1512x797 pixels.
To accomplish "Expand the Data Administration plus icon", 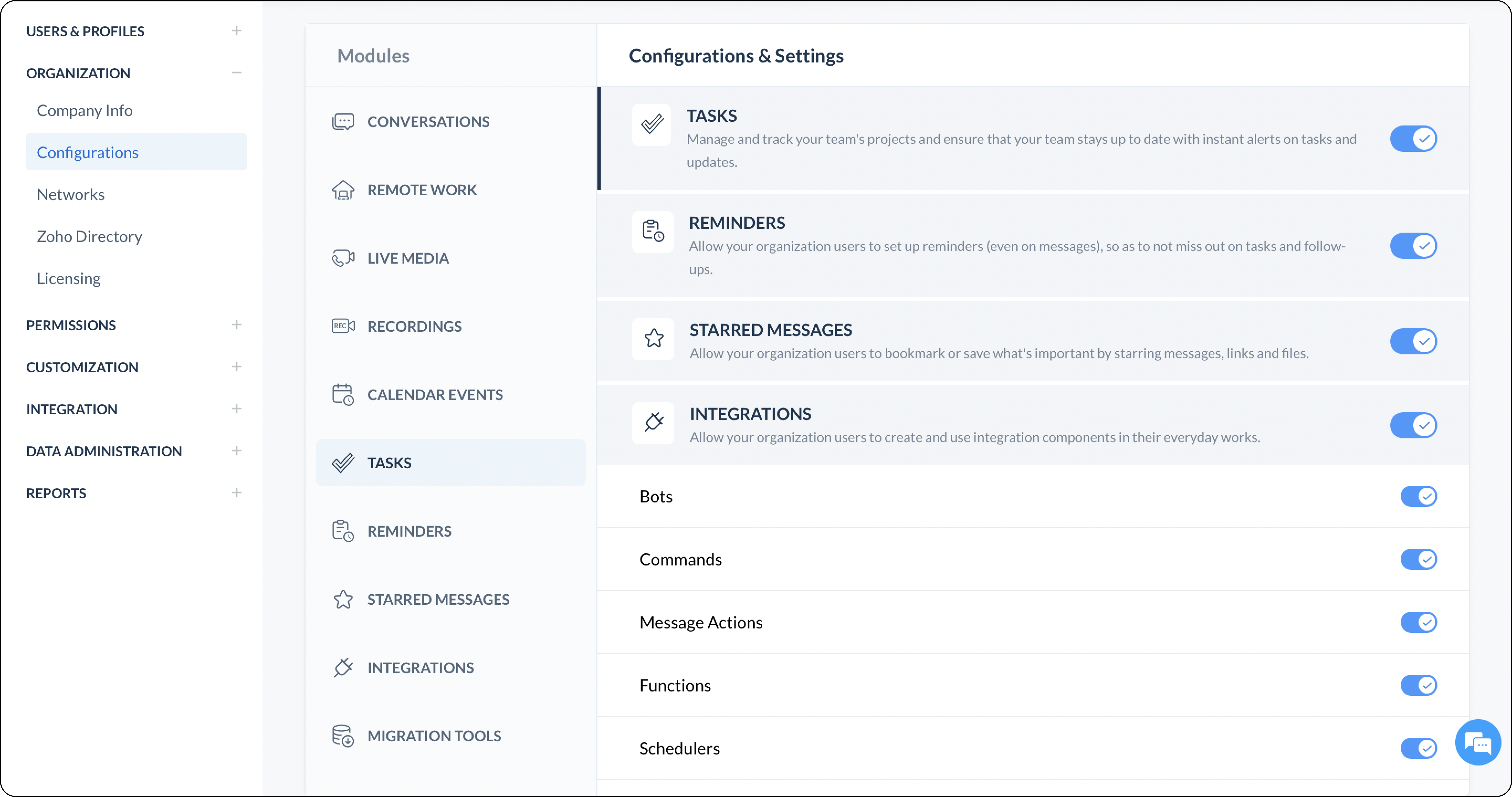I will pos(237,451).
